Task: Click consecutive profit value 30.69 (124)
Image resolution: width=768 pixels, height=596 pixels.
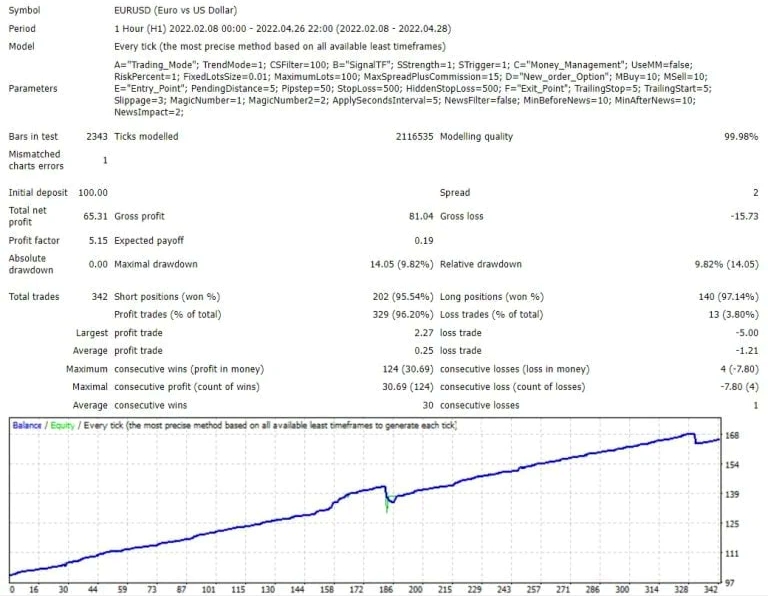Action: [x=408, y=387]
